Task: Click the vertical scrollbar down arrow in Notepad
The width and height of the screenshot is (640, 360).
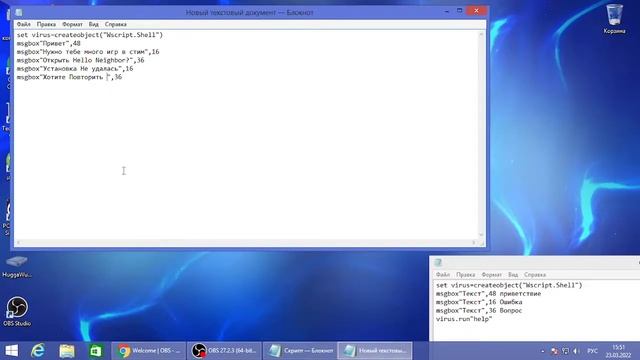Action: (481, 235)
